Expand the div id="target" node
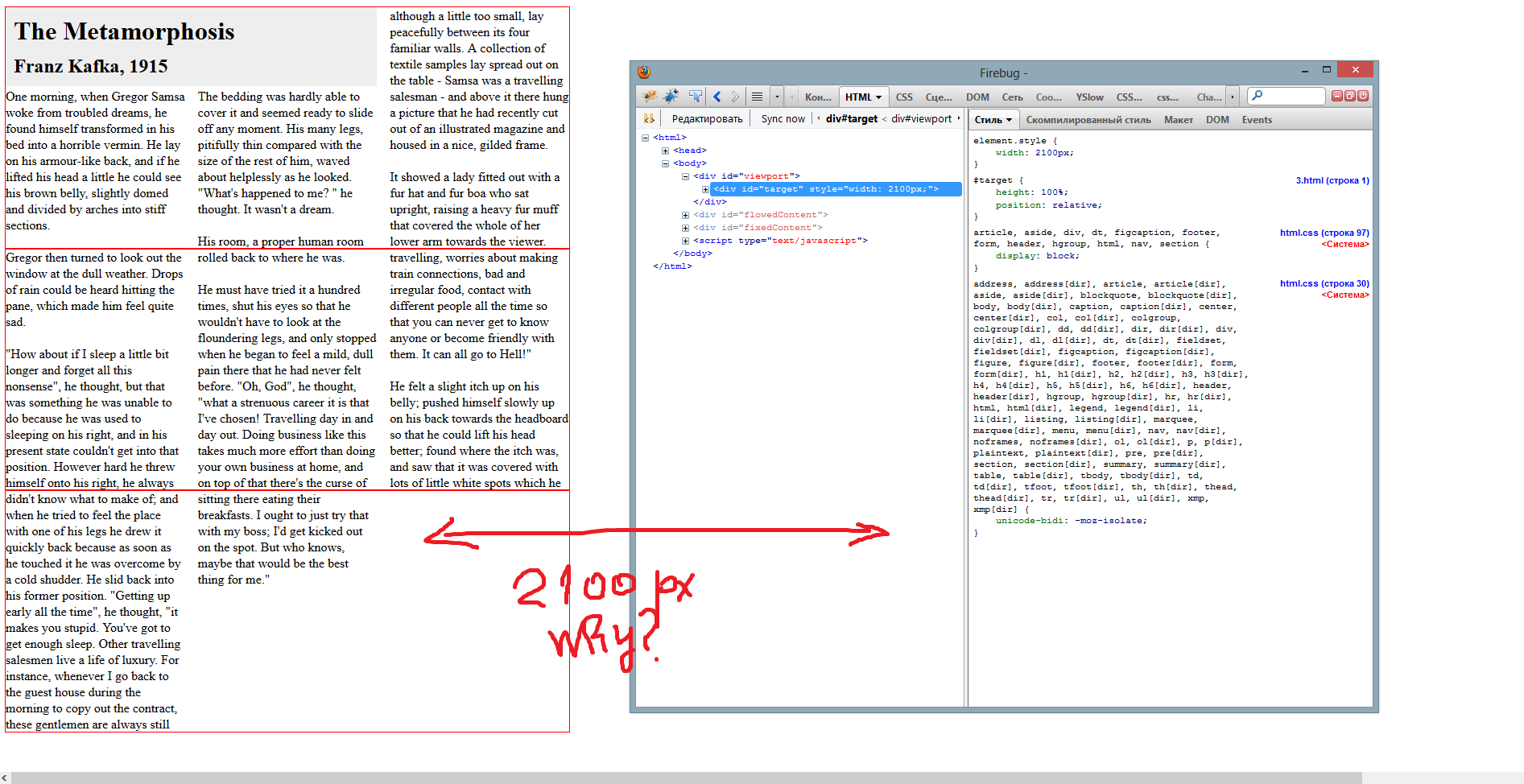The width and height of the screenshot is (1524, 784). click(705, 189)
